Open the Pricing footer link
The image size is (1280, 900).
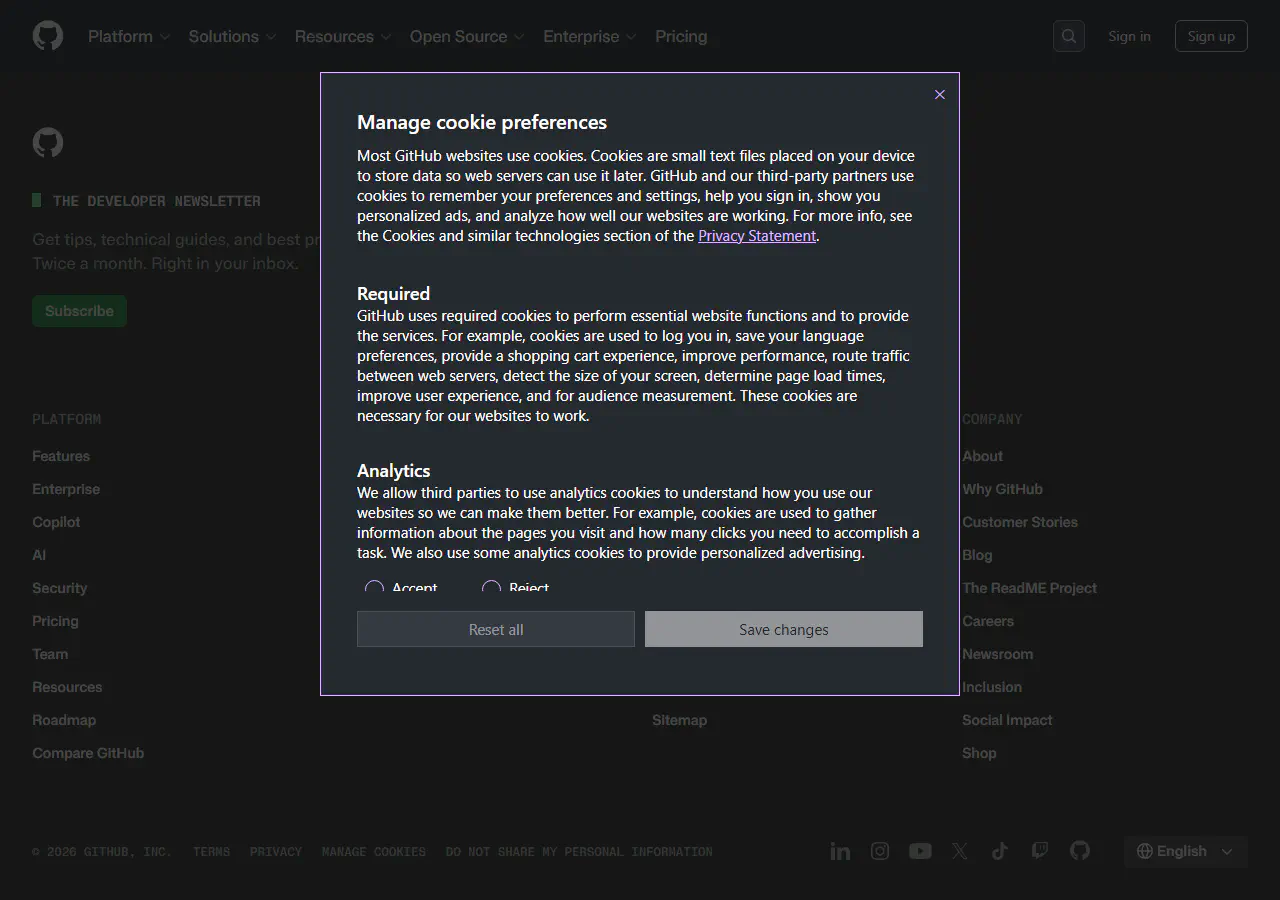pos(55,621)
